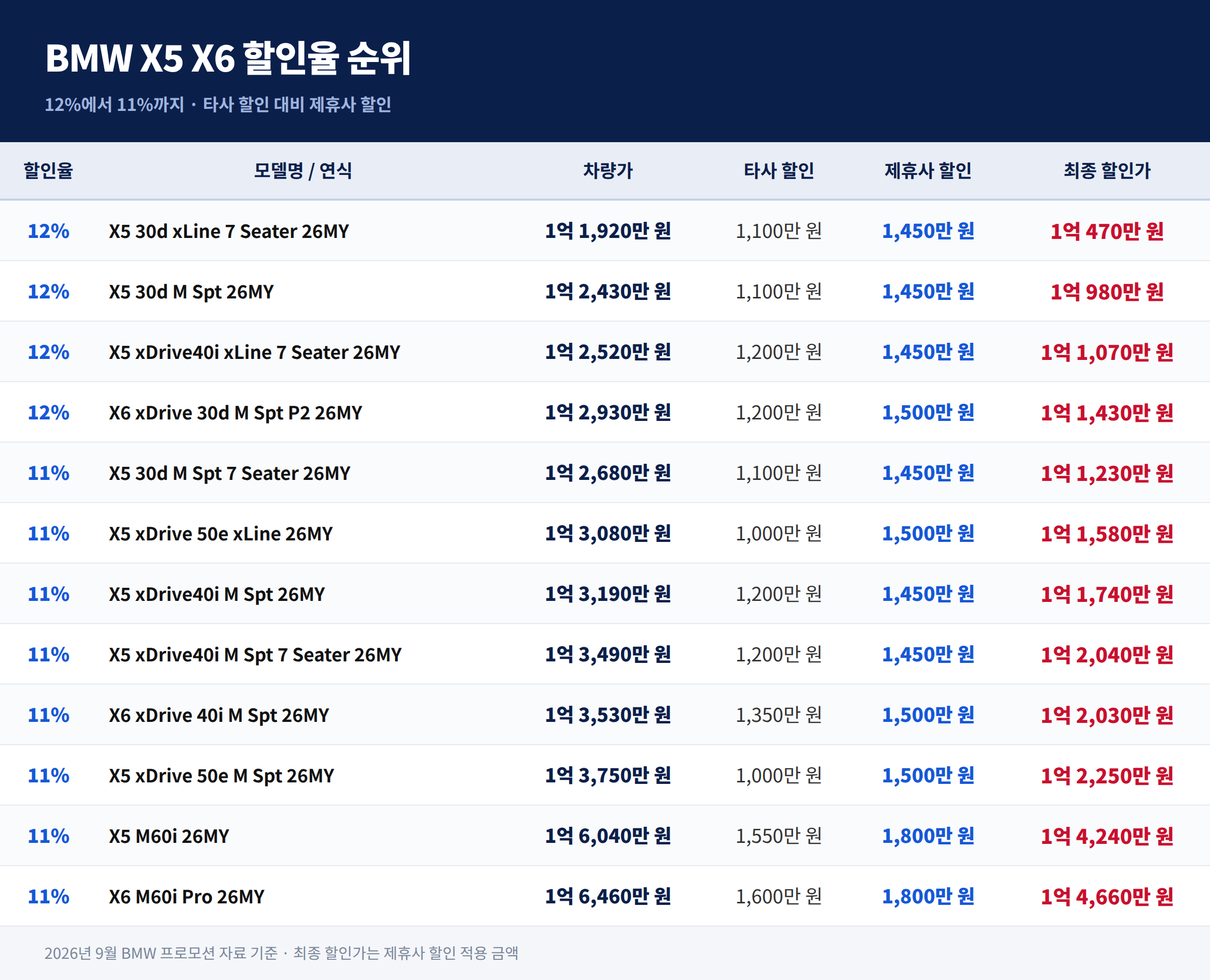1210x980 pixels.
Task: Click final price "1억 470만 원"
Action: (1107, 231)
